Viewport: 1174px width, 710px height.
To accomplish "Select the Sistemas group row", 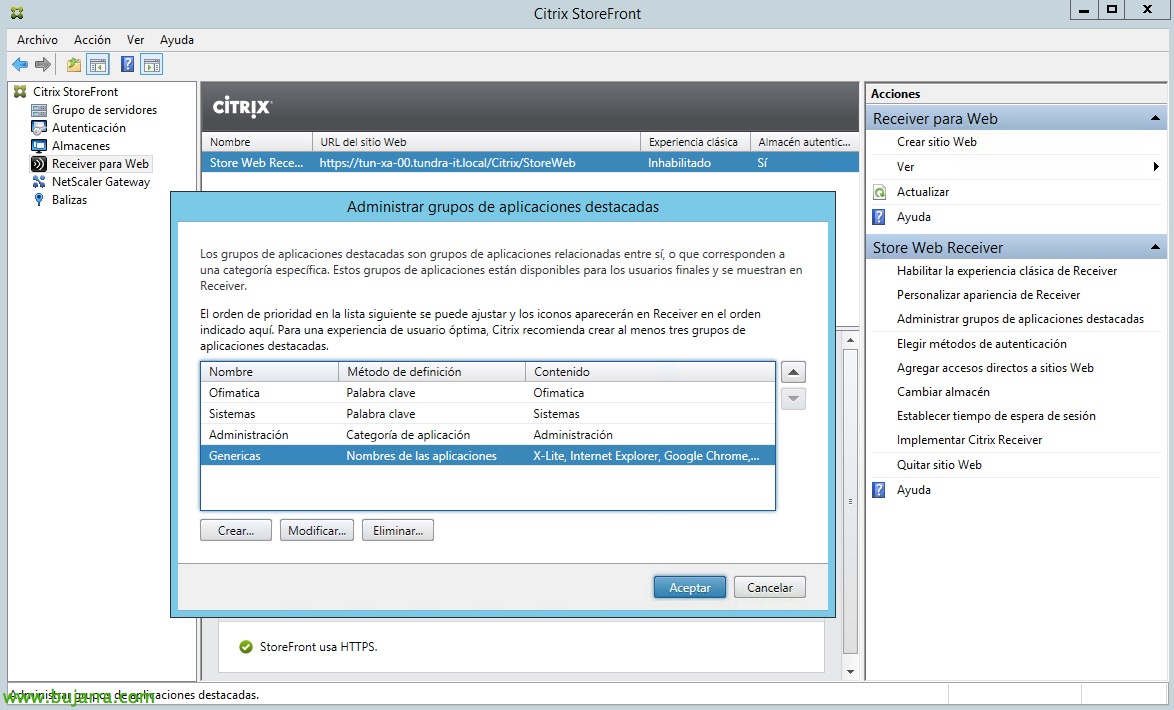I will (487, 413).
